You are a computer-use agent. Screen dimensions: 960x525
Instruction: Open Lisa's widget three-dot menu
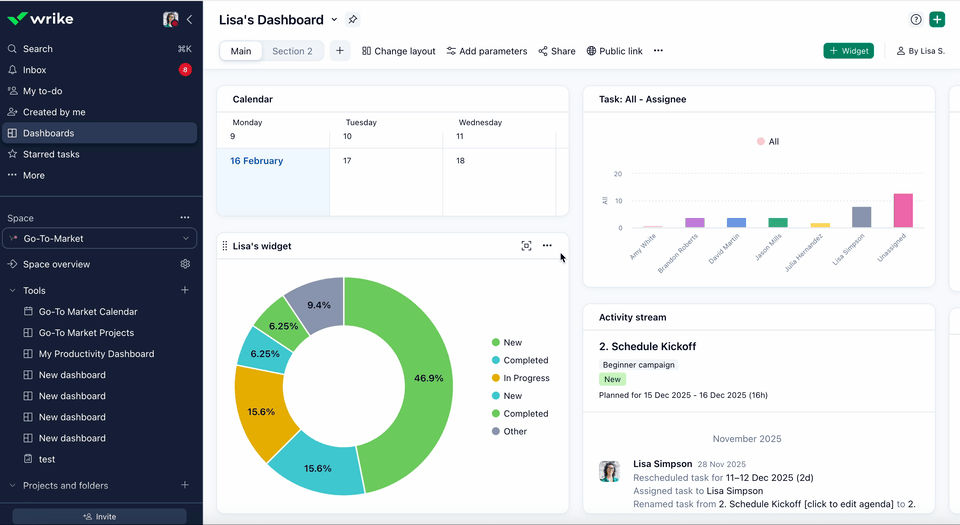[x=547, y=246]
